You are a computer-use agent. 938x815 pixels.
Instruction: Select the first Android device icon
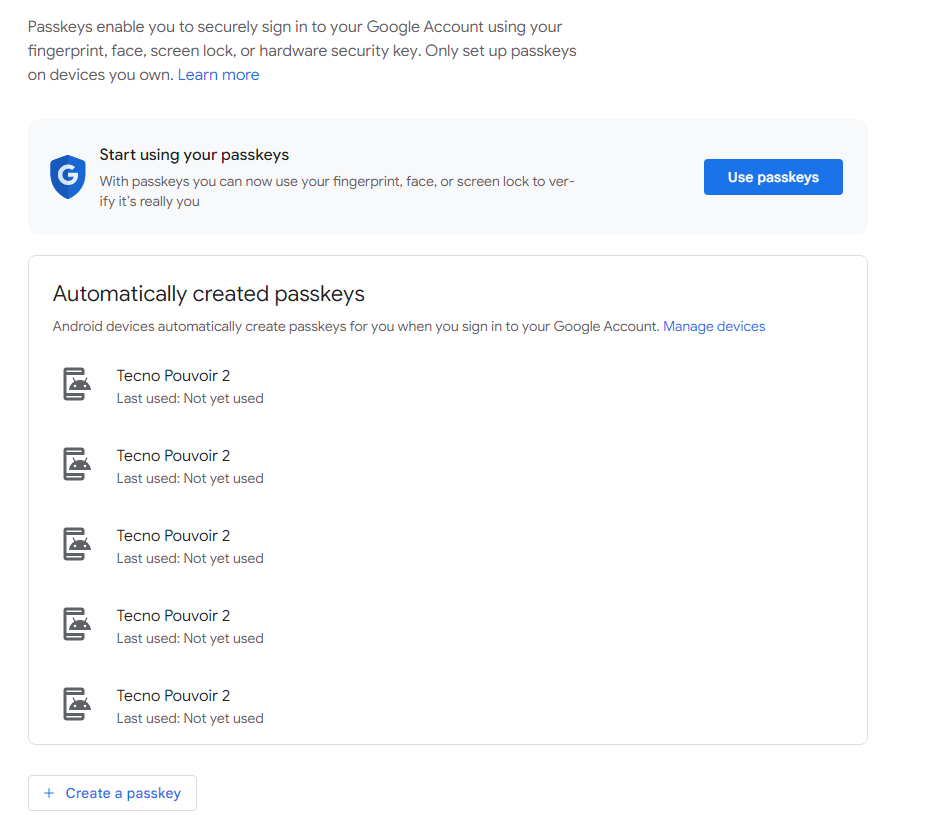[x=76, y=386]
